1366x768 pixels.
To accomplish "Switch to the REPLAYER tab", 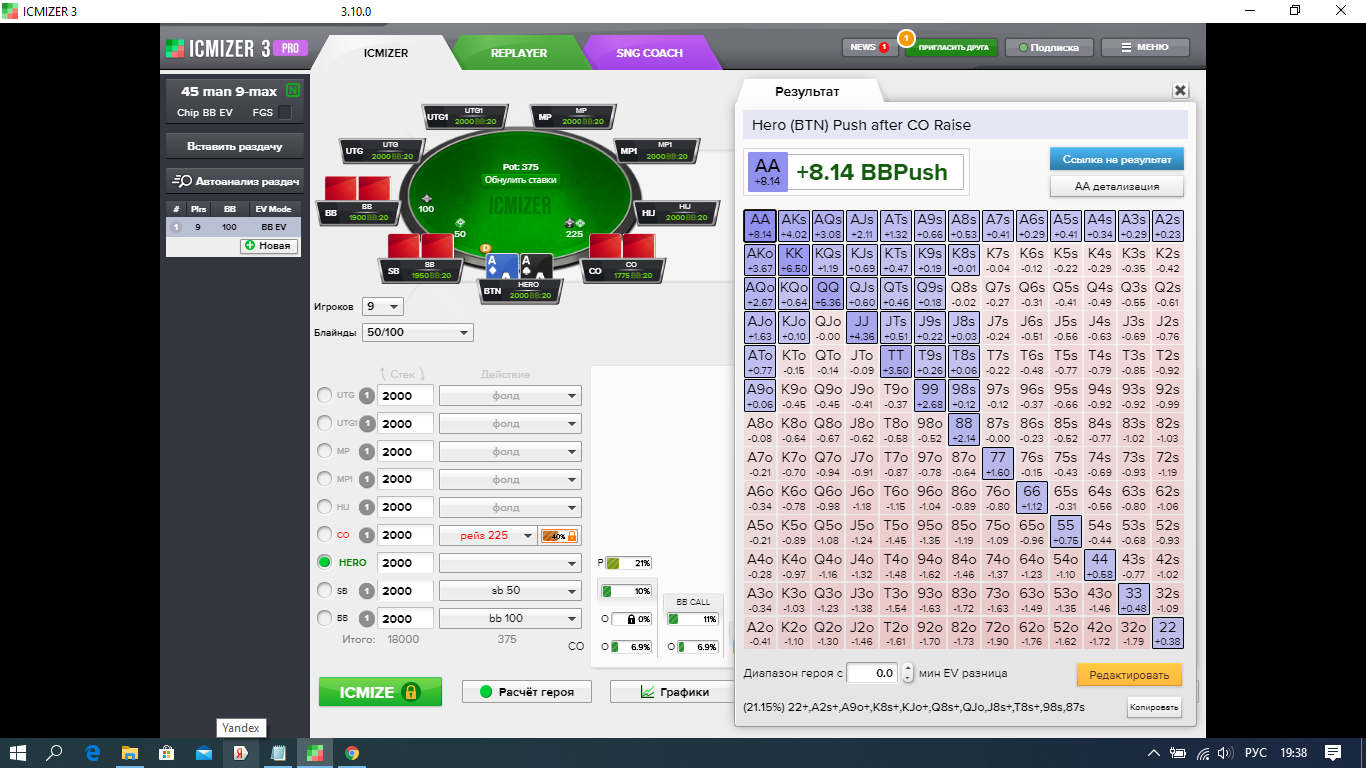I will pyautogui.click(x=518, y=53).
